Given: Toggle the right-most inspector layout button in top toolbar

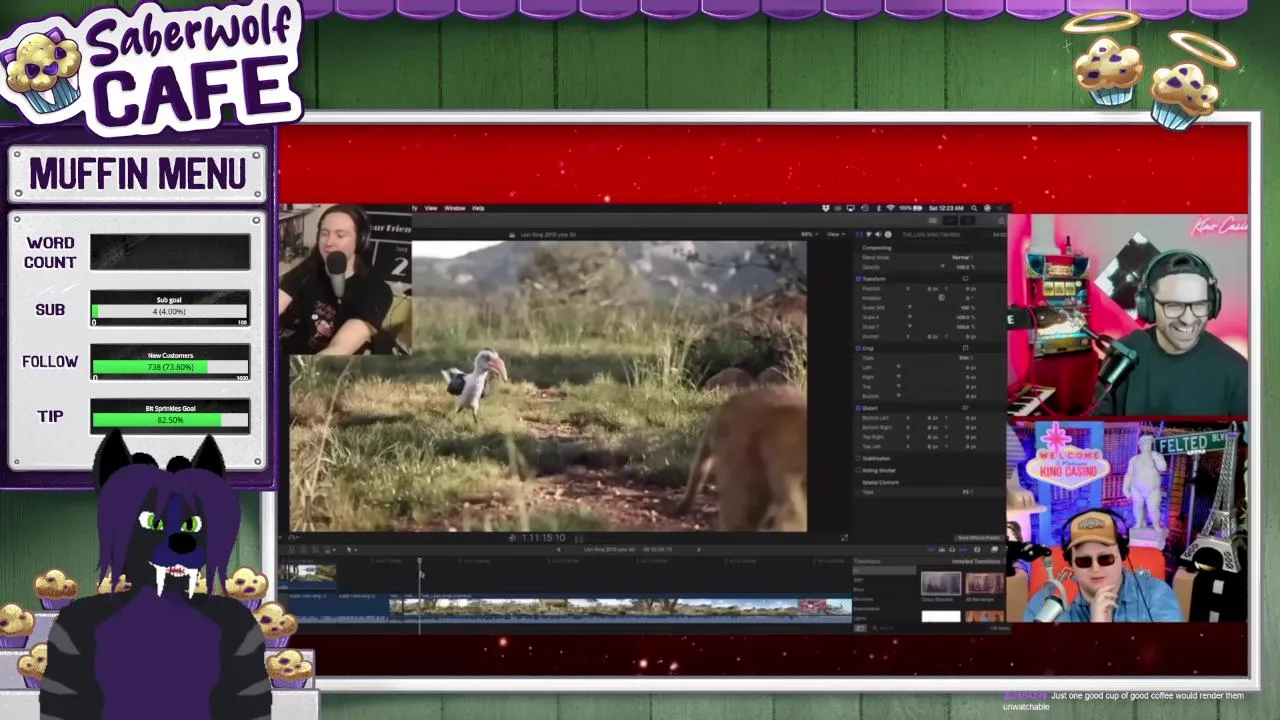Looking at the screenshot, I should point(968,220).
